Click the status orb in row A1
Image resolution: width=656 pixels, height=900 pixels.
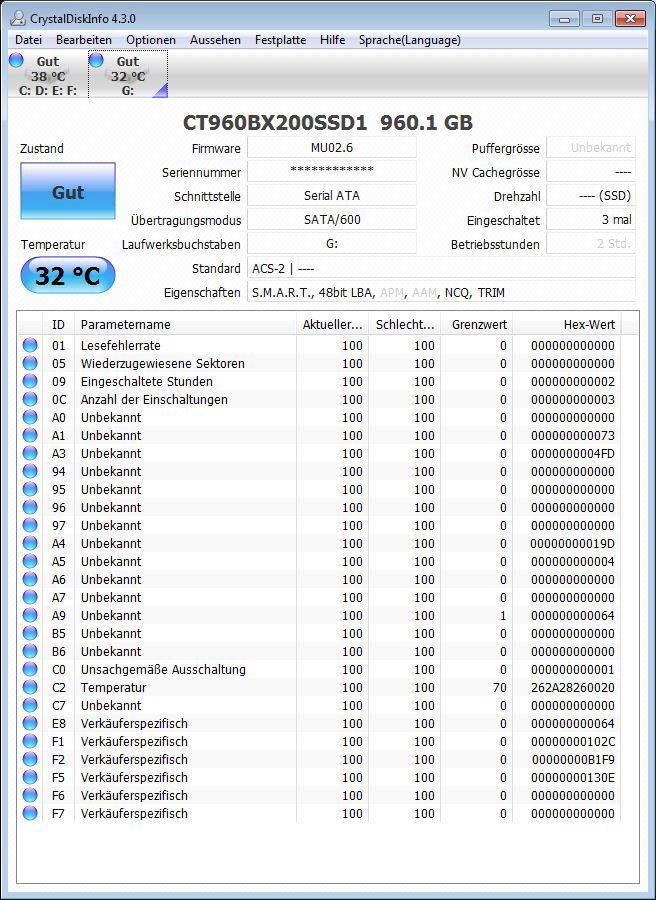[30, 435]
